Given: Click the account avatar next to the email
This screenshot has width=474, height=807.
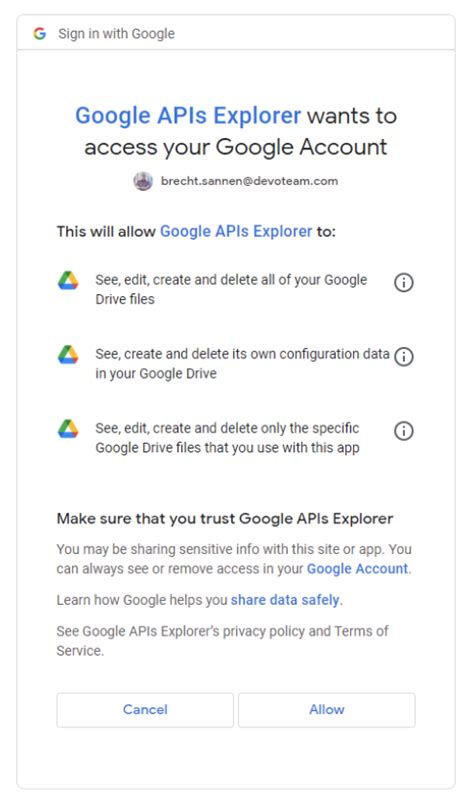Looking at the screenshot, I should pyautogui.click(x=143, y=181).
